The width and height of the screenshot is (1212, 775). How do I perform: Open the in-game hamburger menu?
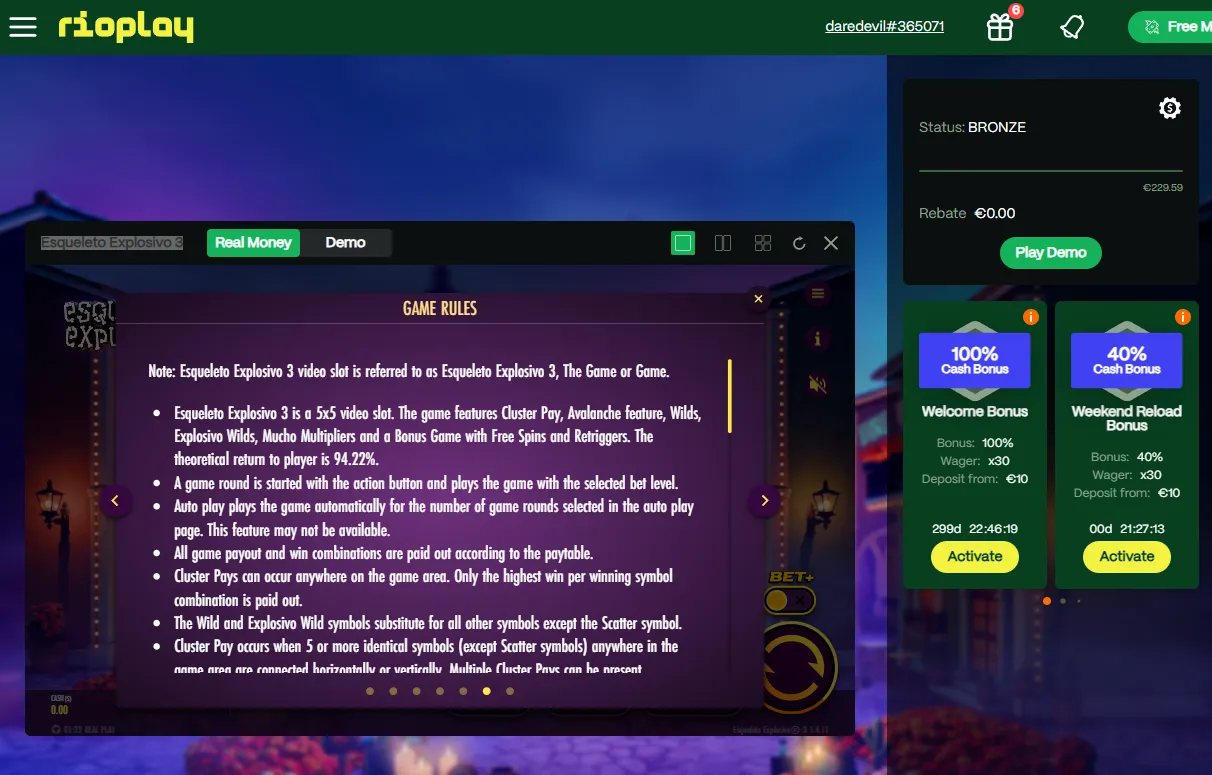[x=818, y=293]
